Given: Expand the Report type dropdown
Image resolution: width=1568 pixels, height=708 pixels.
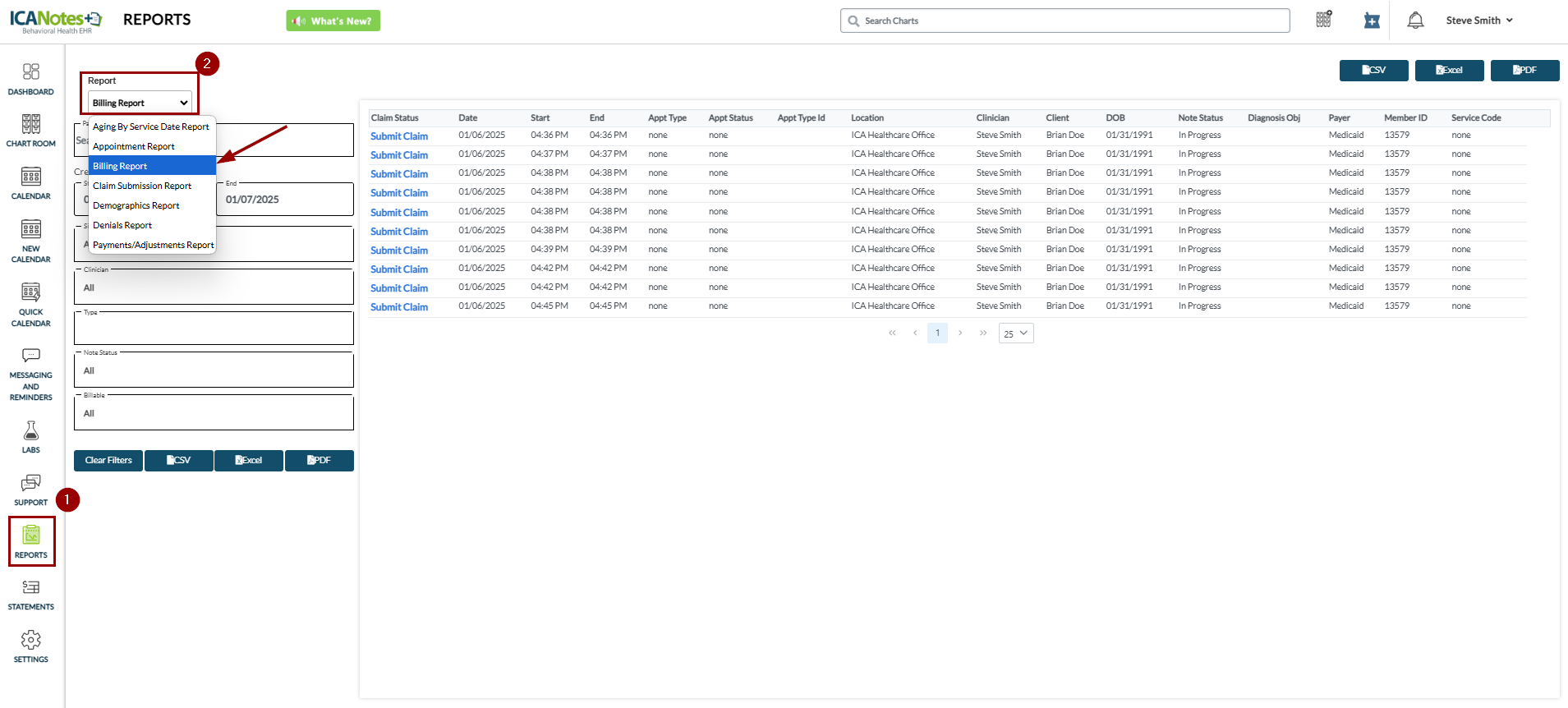Looking at the screenshot, I should pos(140,103).
